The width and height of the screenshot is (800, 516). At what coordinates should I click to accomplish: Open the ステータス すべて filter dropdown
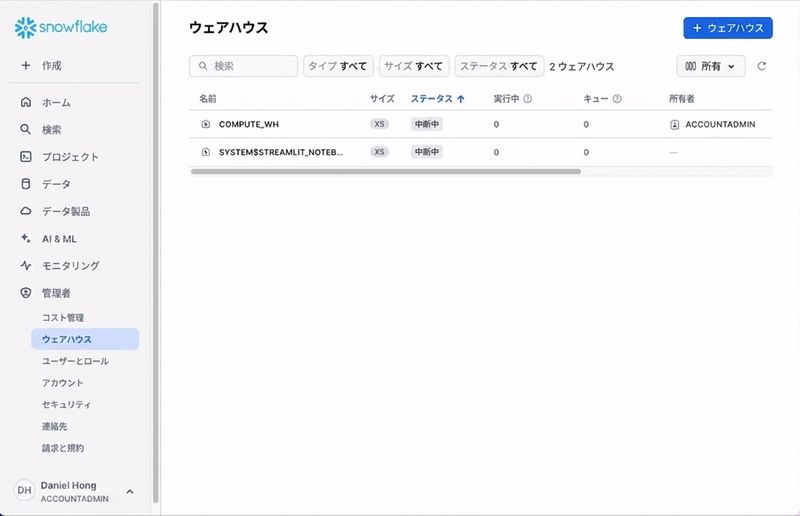point(499,66)
